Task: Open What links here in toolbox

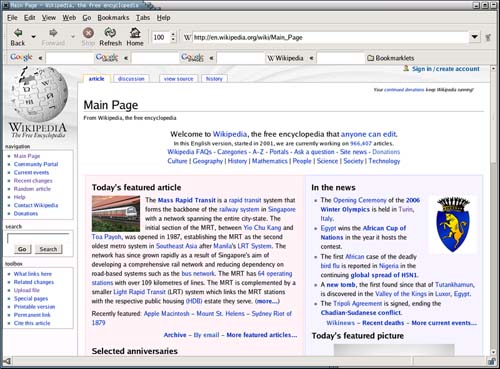Action: [33, 274]
